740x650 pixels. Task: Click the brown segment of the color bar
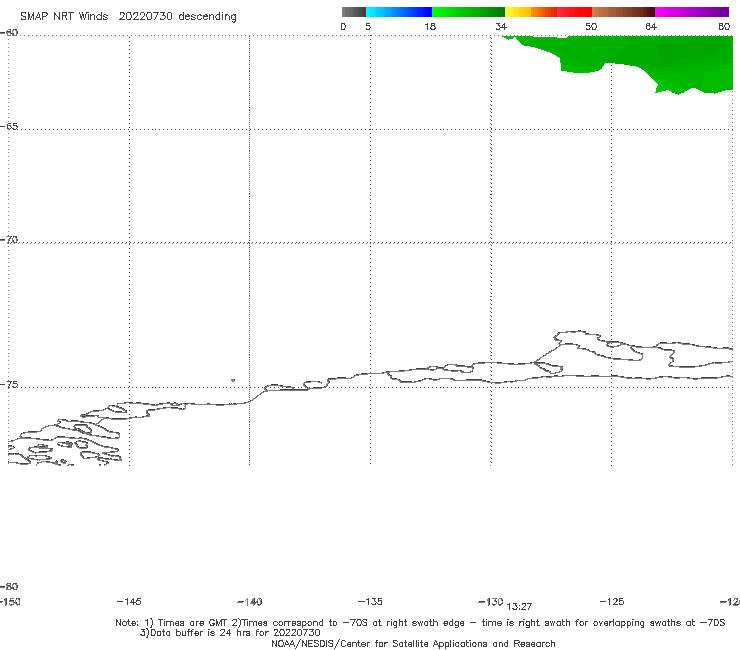[623, 12]
